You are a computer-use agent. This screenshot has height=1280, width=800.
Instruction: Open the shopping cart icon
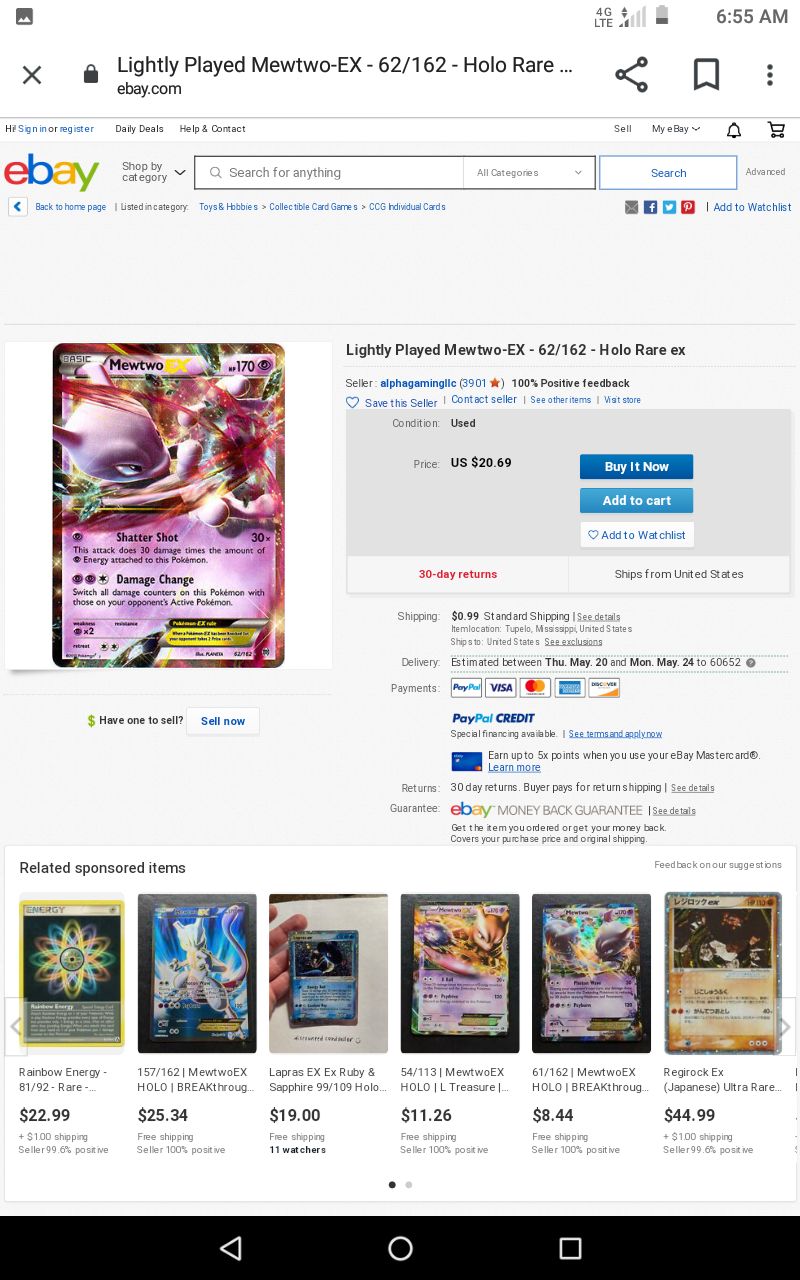tap(776, 130)
